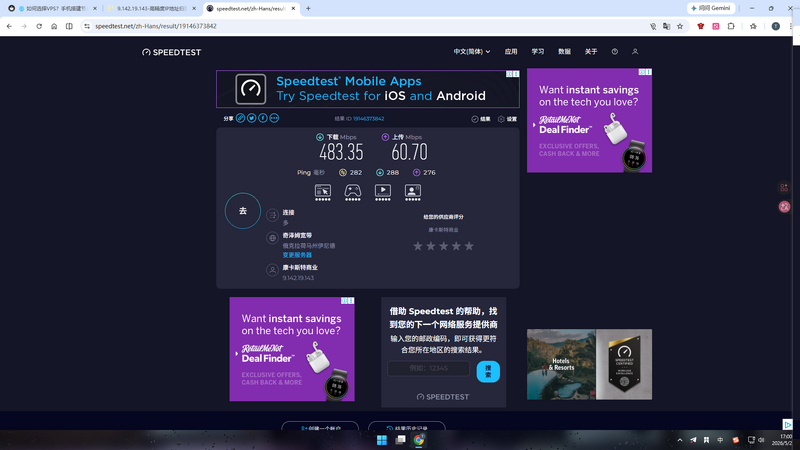Click upload speed value 60.70
The height and width of the screenshot is (450, 800).
409,152
